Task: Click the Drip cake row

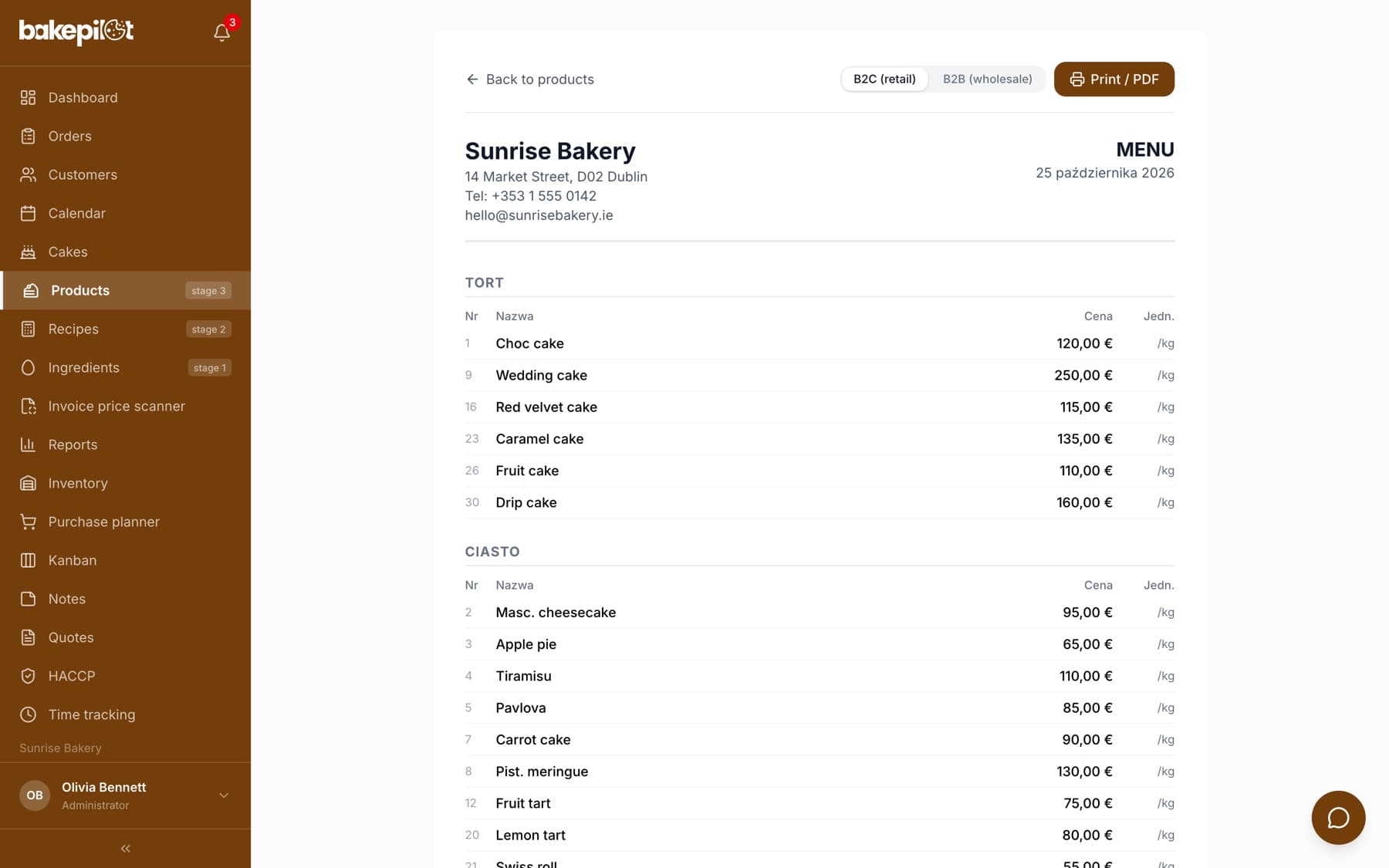Action: point(820,502)
